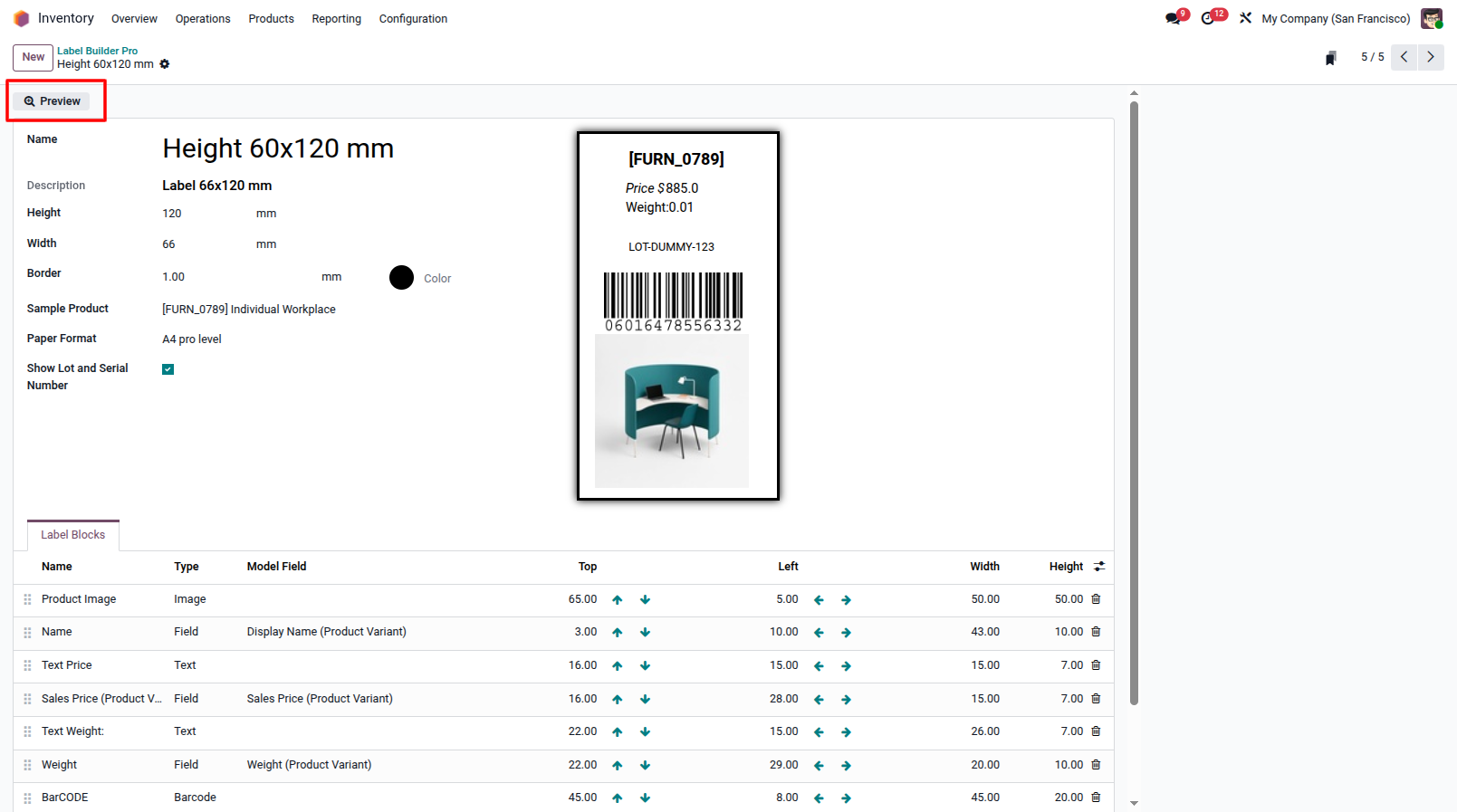Viewport: 1457px width, 812px height.
Task: Sort by the Top column header
Action: point(588,567)
